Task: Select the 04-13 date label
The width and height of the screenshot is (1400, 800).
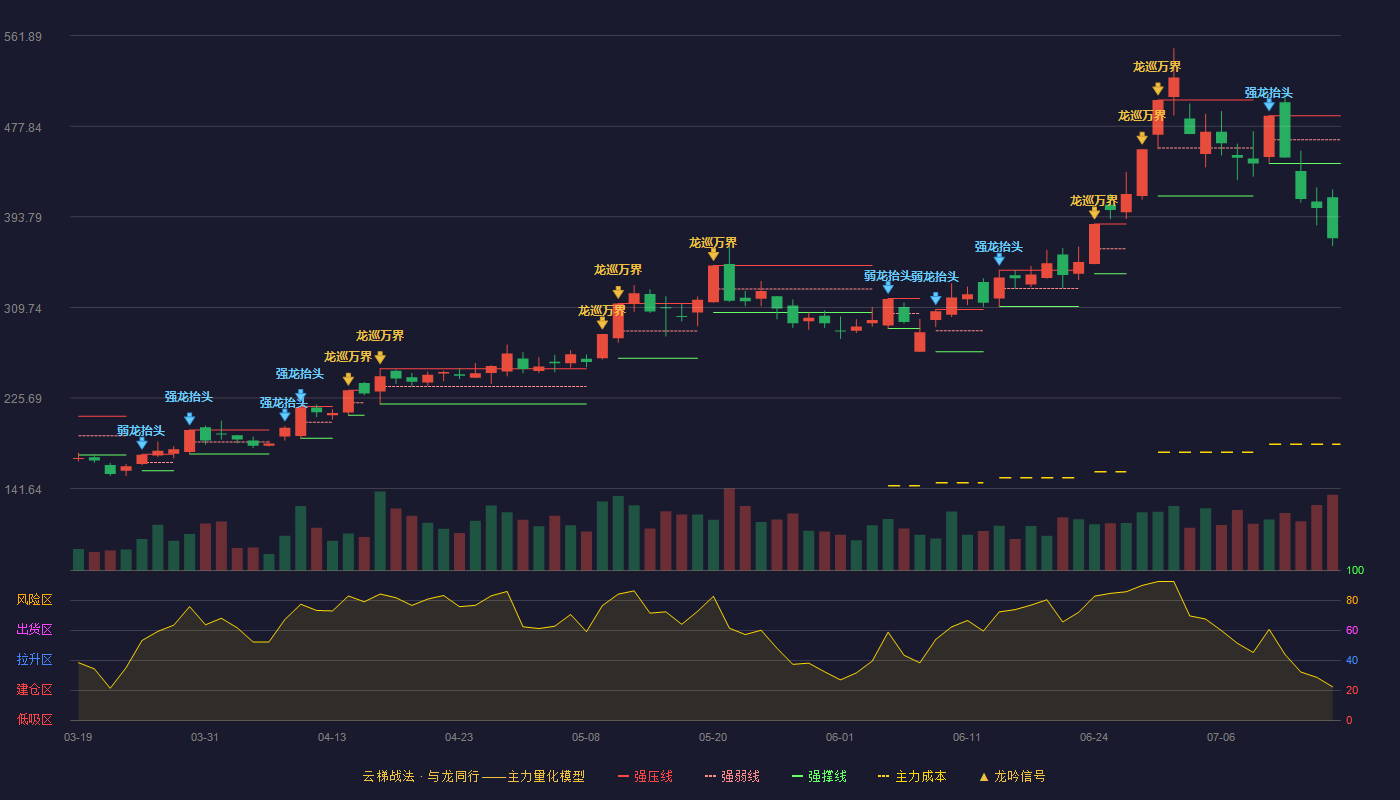Action: pyautogui.click(x=332, y=737)
